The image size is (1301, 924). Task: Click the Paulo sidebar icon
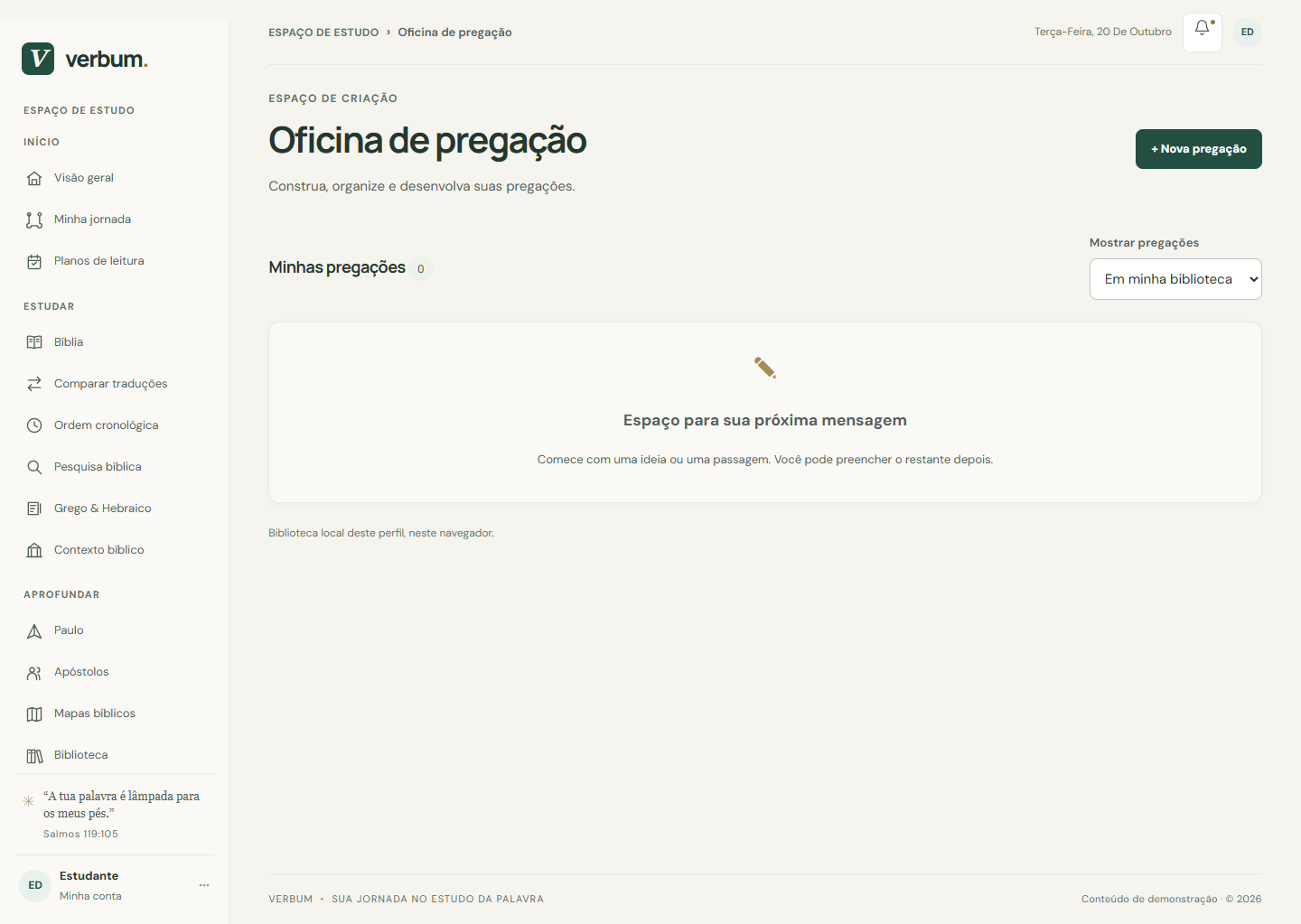[34, 630]
